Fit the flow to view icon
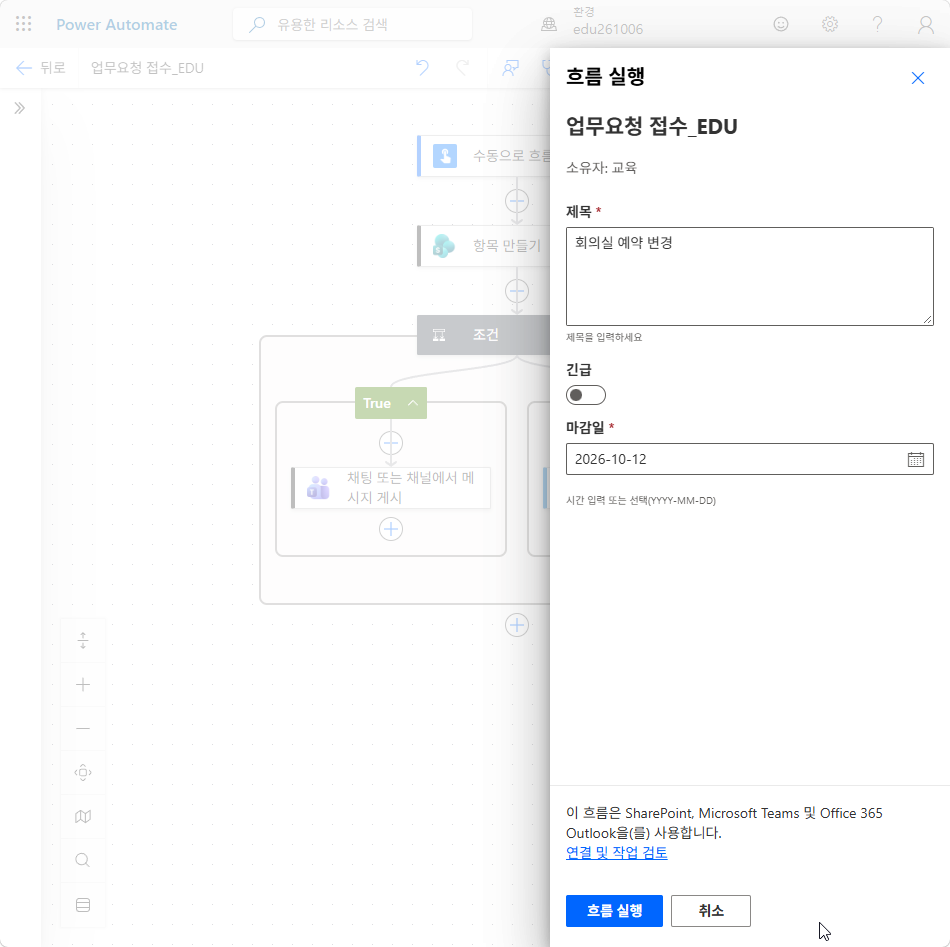The height and width of the screenshot is (947, 950). [x=83, y=773]
